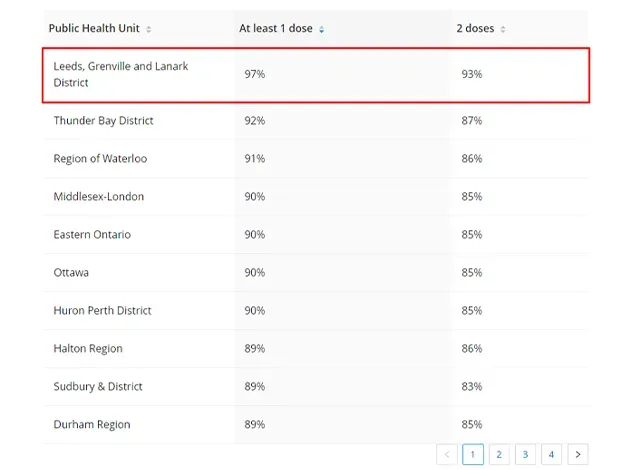Choose the Middlesex-London row

pos(98,197)
